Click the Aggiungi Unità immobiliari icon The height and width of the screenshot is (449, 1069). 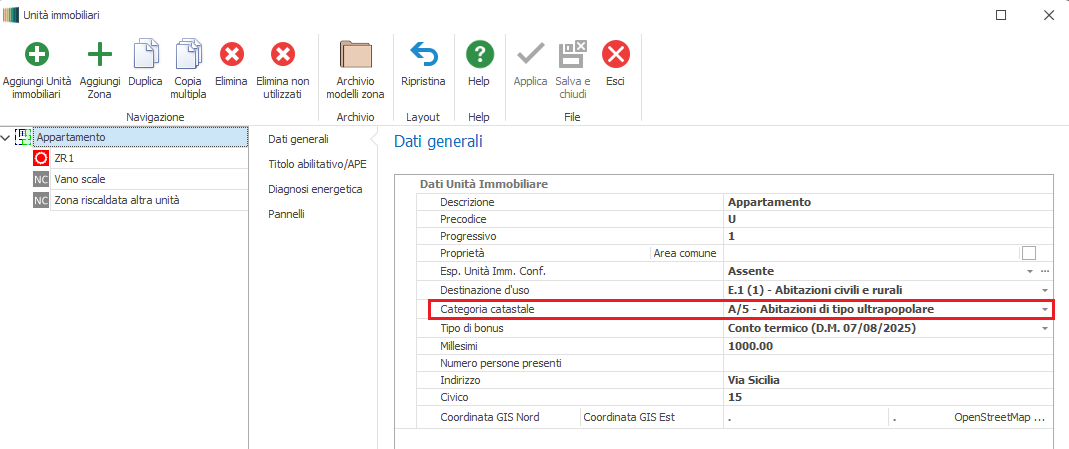[37, 54]
